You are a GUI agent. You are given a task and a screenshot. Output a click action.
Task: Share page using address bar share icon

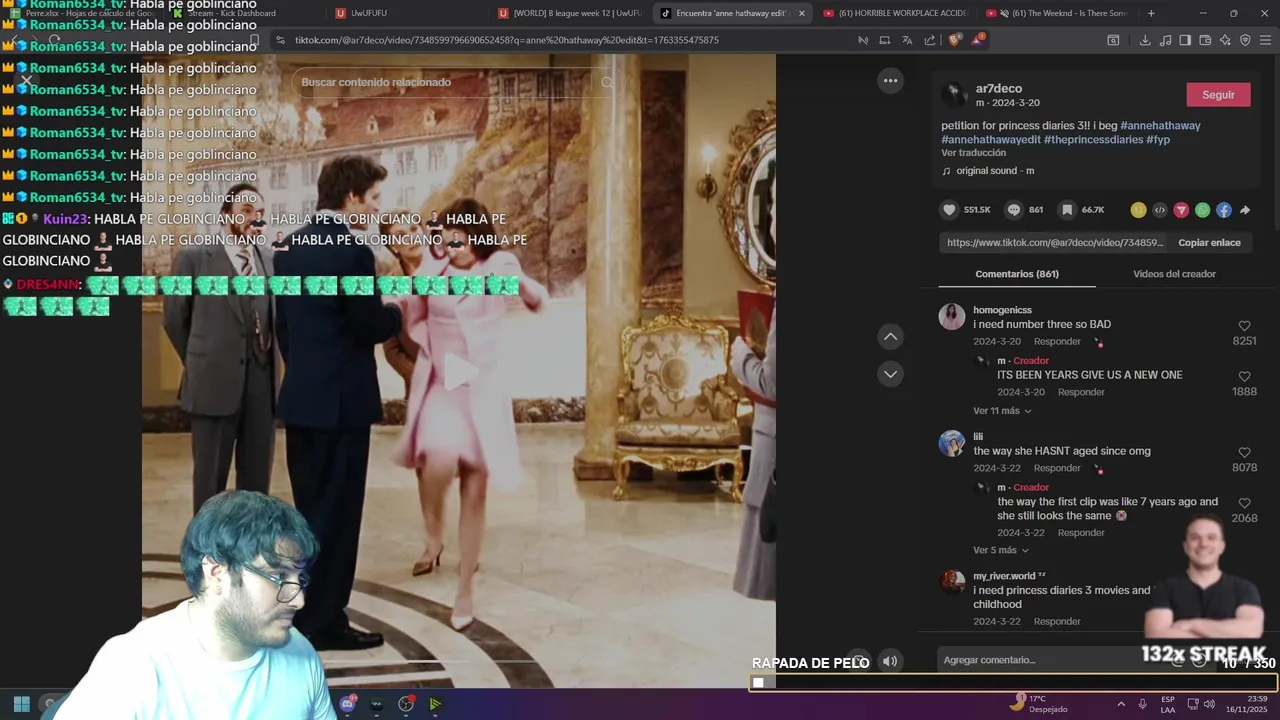[x=930, y=40]
